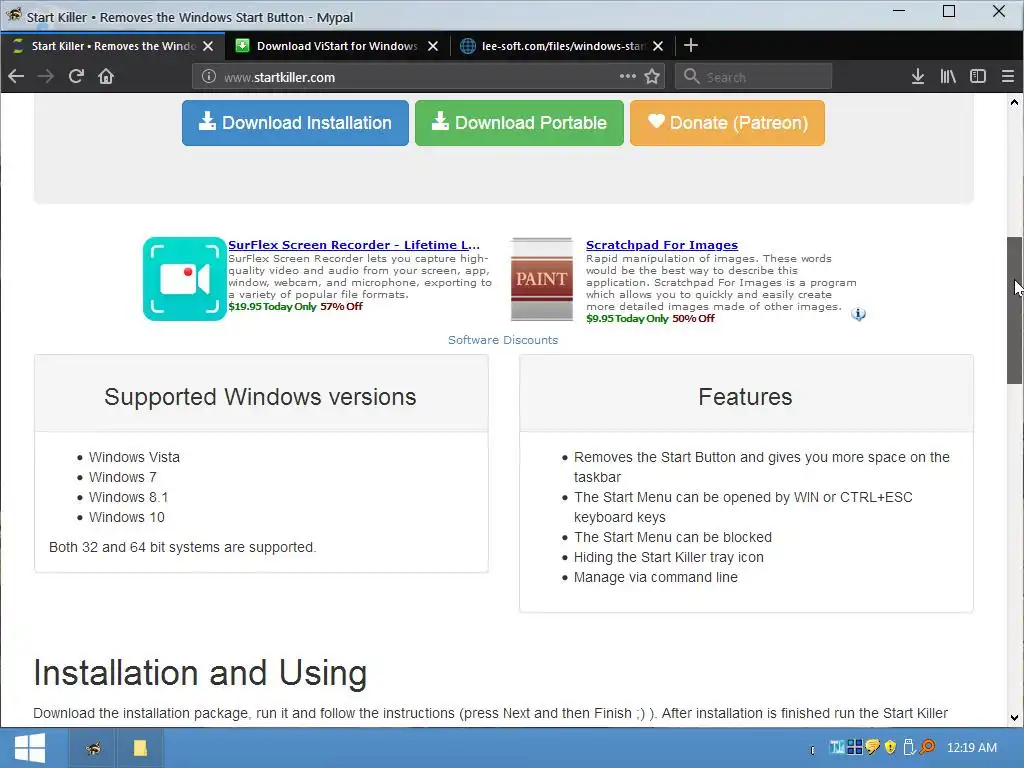1024x768 pixels.
Task: Click the Donate (Patreon) button
Action: [x=727, y=123]
